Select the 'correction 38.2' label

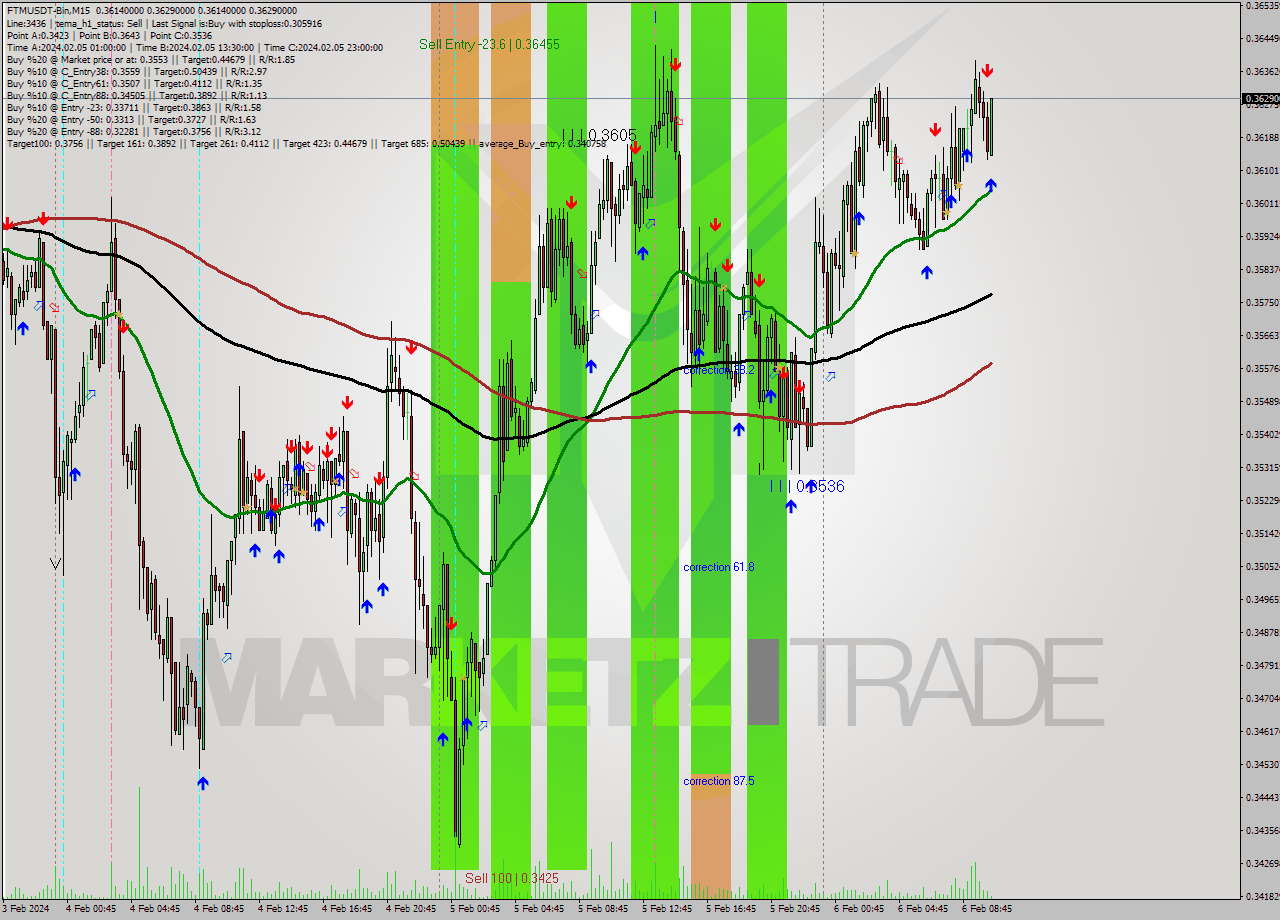[718, 370]
